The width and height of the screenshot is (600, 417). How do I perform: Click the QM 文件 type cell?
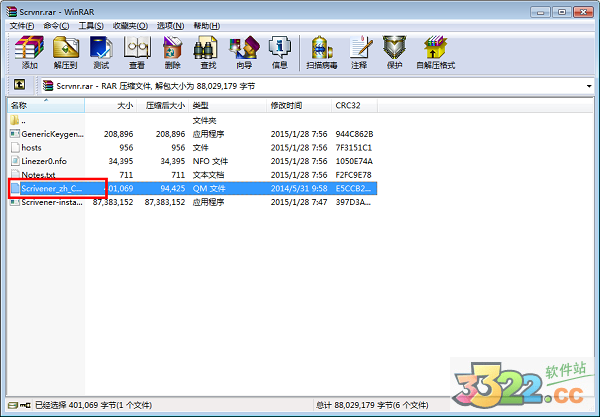click(209, 188)
